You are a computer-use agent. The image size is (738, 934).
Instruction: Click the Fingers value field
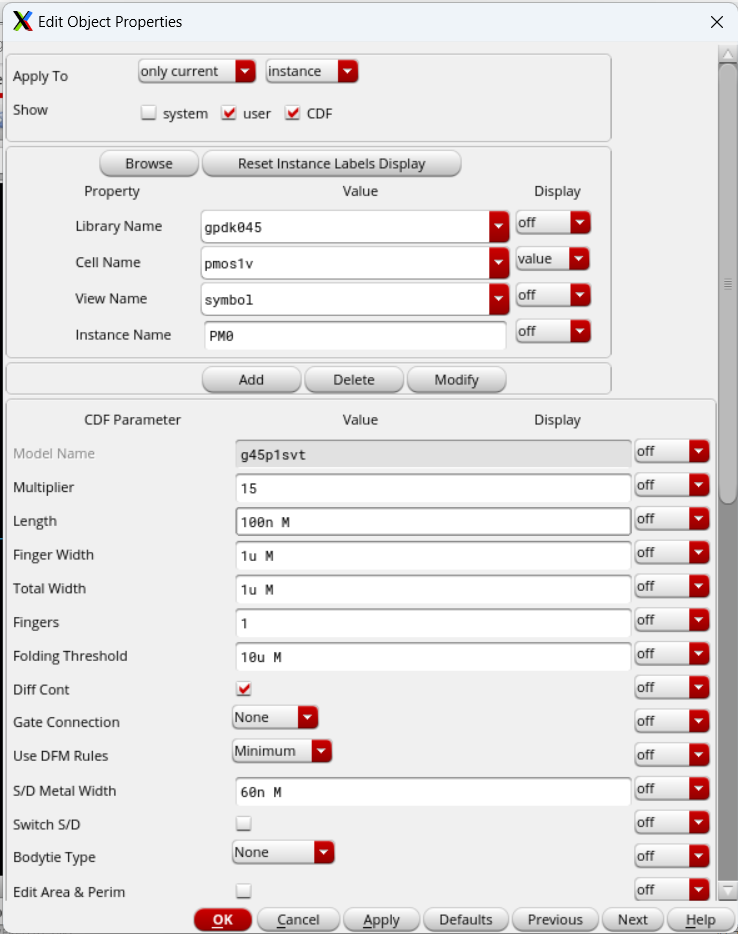pos(433,623)
